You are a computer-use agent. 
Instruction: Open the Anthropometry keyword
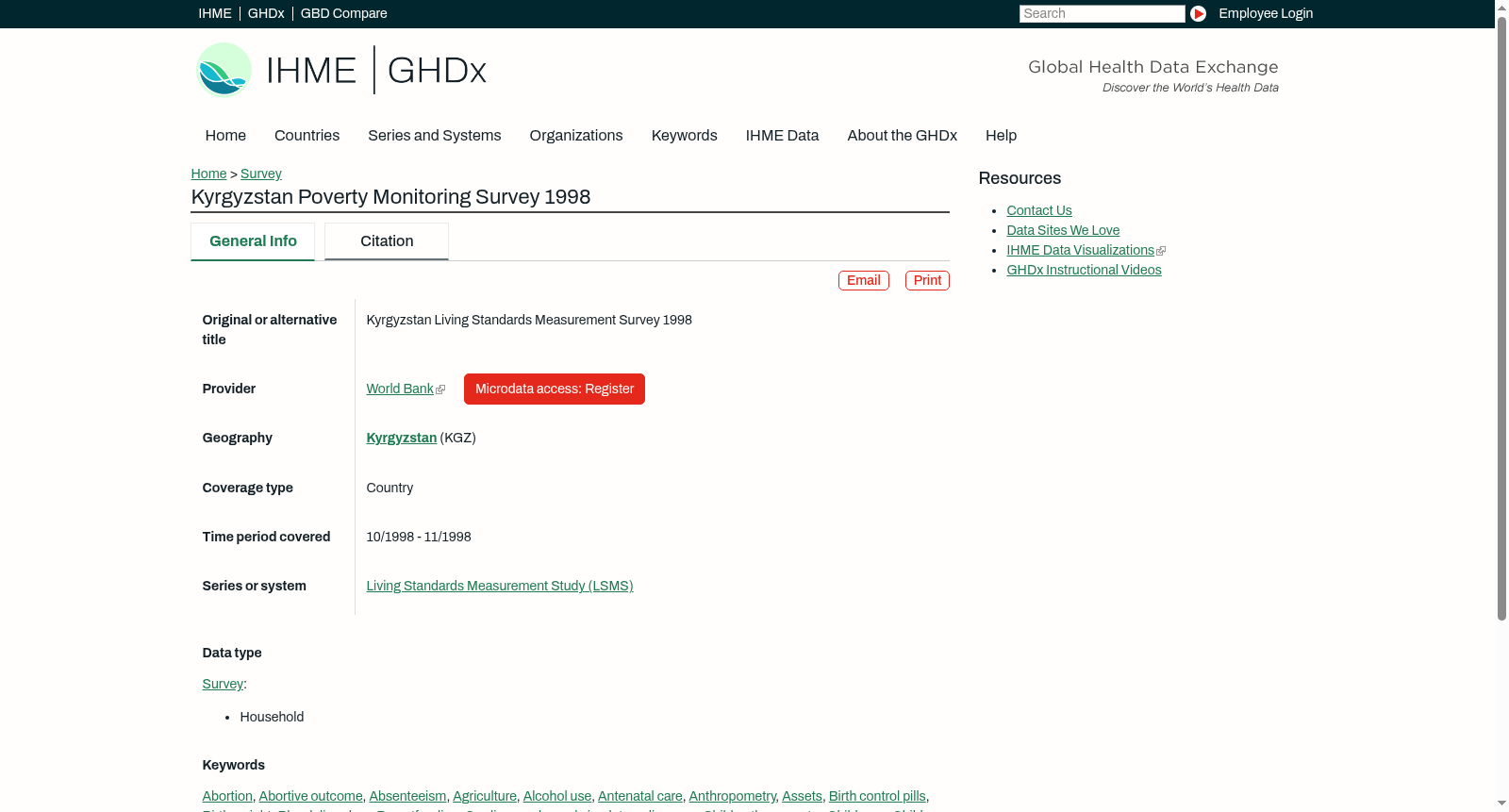(x=733, y=796)
